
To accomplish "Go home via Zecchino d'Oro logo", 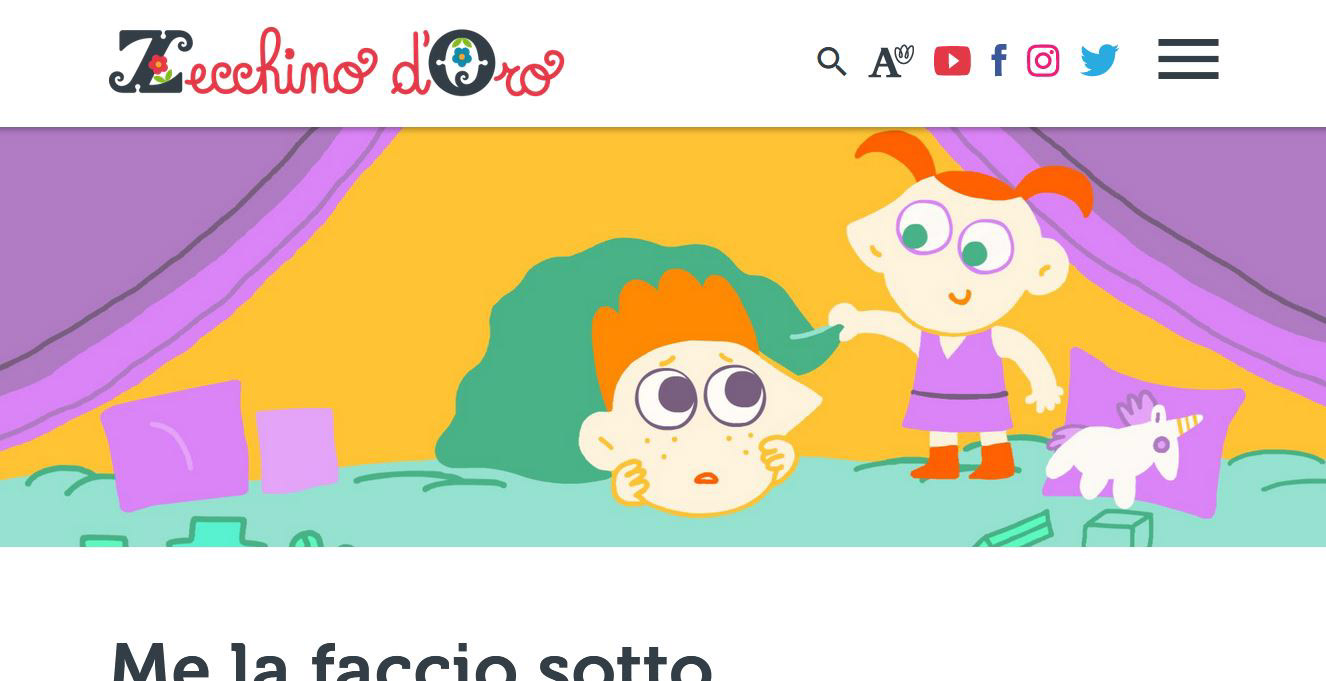I will click(x=336, y=62).
